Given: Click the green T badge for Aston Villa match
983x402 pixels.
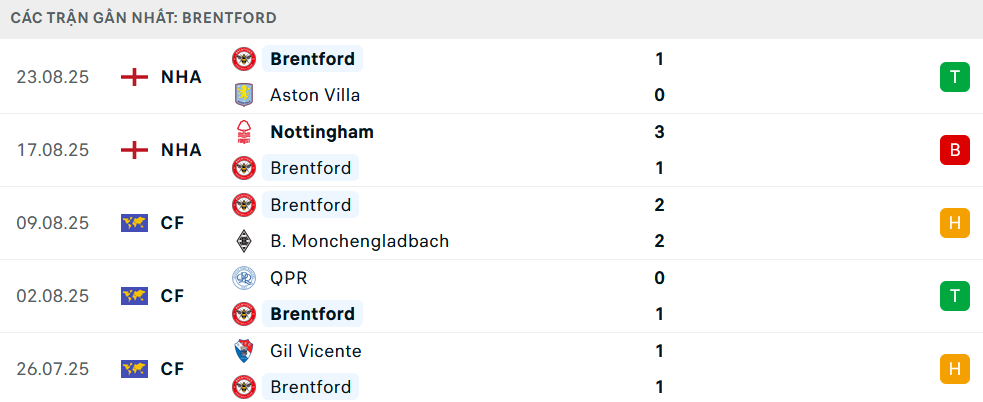Looking at the screenshot, I should coord(955,77).
